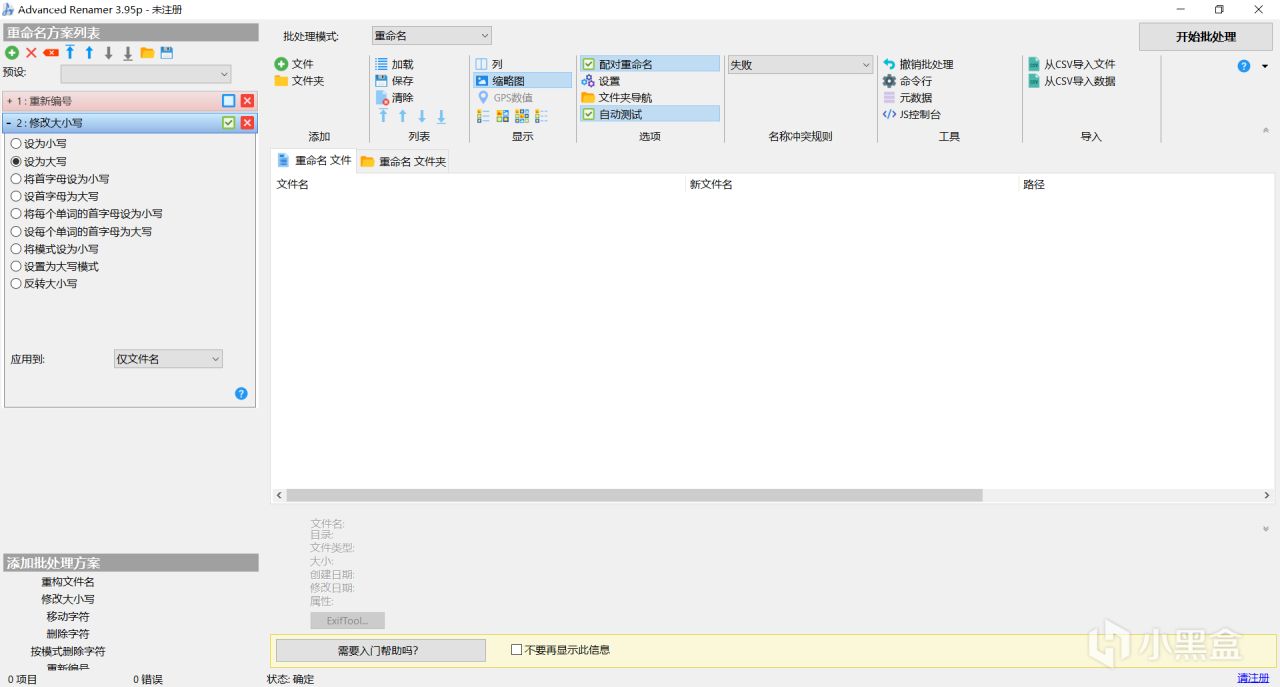The width and height of the screenshot is (1280, 687).
Task: Open help via top-right blue question icon
Action: pos(1244,66)
